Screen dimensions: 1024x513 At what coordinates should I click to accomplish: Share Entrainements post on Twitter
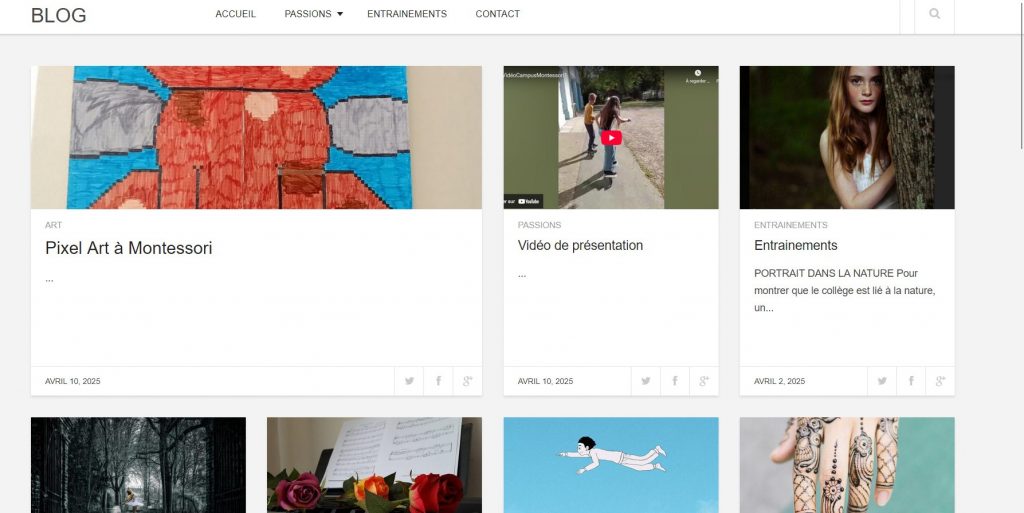coord(882,381)
